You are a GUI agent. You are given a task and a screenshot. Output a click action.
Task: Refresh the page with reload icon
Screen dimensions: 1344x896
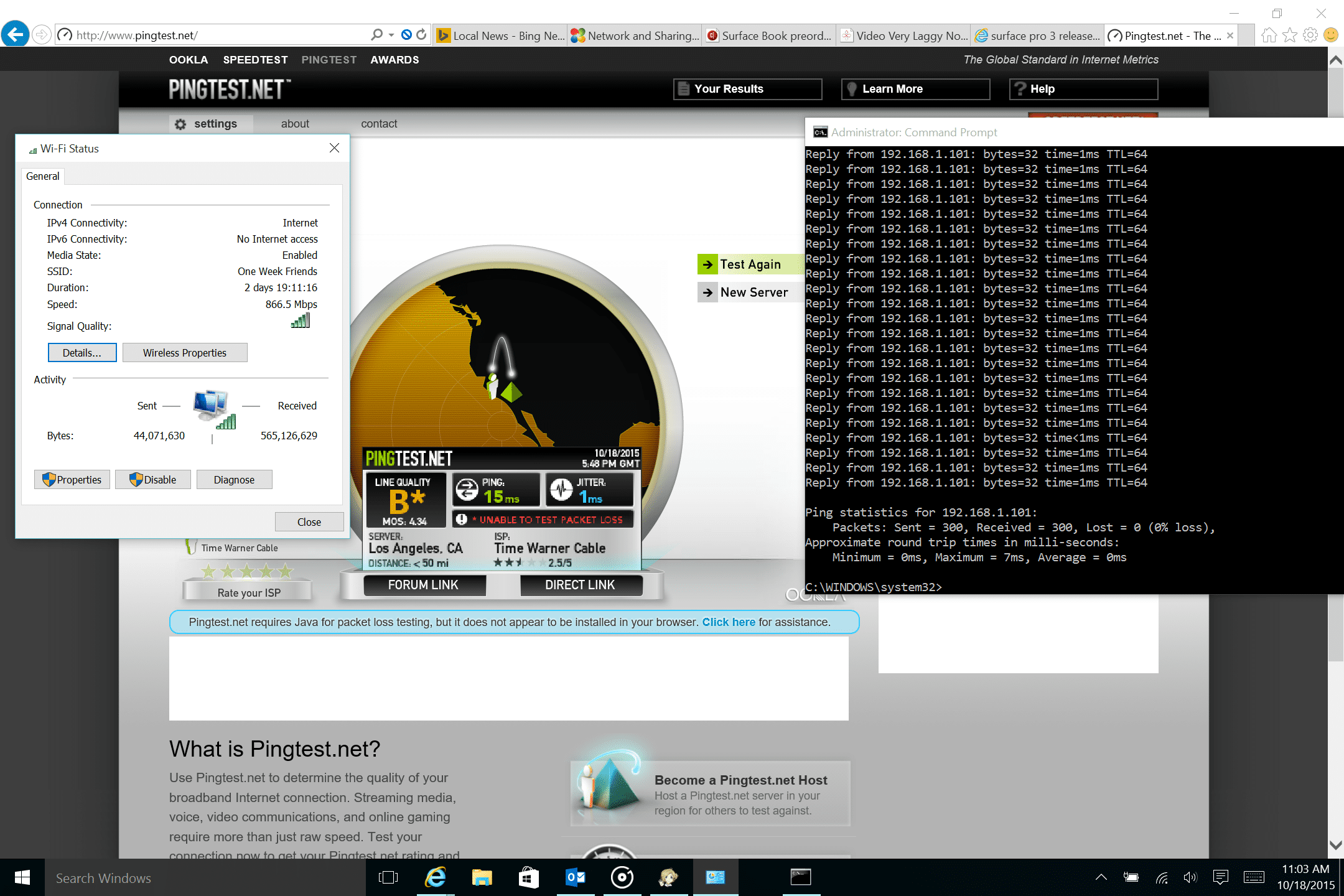(421, 35)
